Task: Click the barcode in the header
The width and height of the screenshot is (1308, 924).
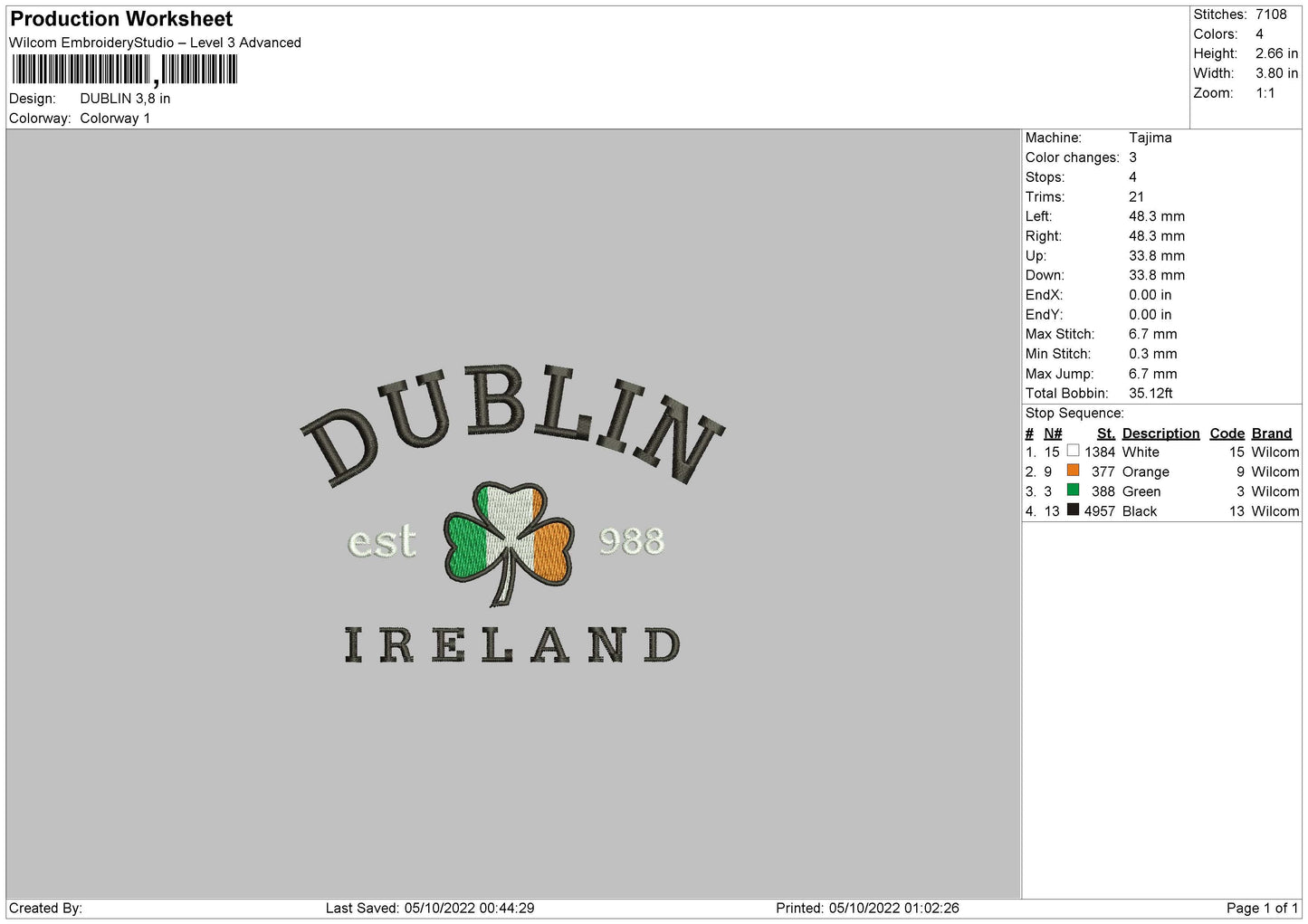Action: [x=125, y=70]
